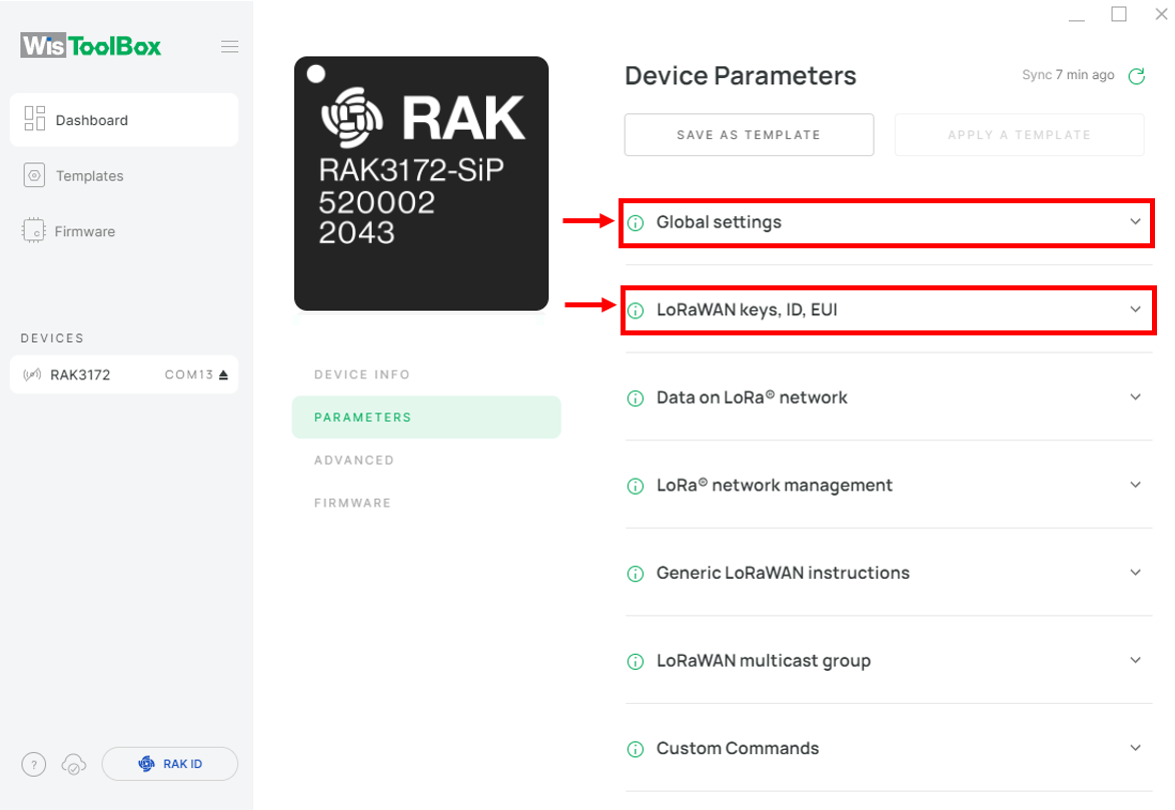Viewport: 1175px width, 810px height.
Task: Click the cloud sync status icon
Action: 73,764
